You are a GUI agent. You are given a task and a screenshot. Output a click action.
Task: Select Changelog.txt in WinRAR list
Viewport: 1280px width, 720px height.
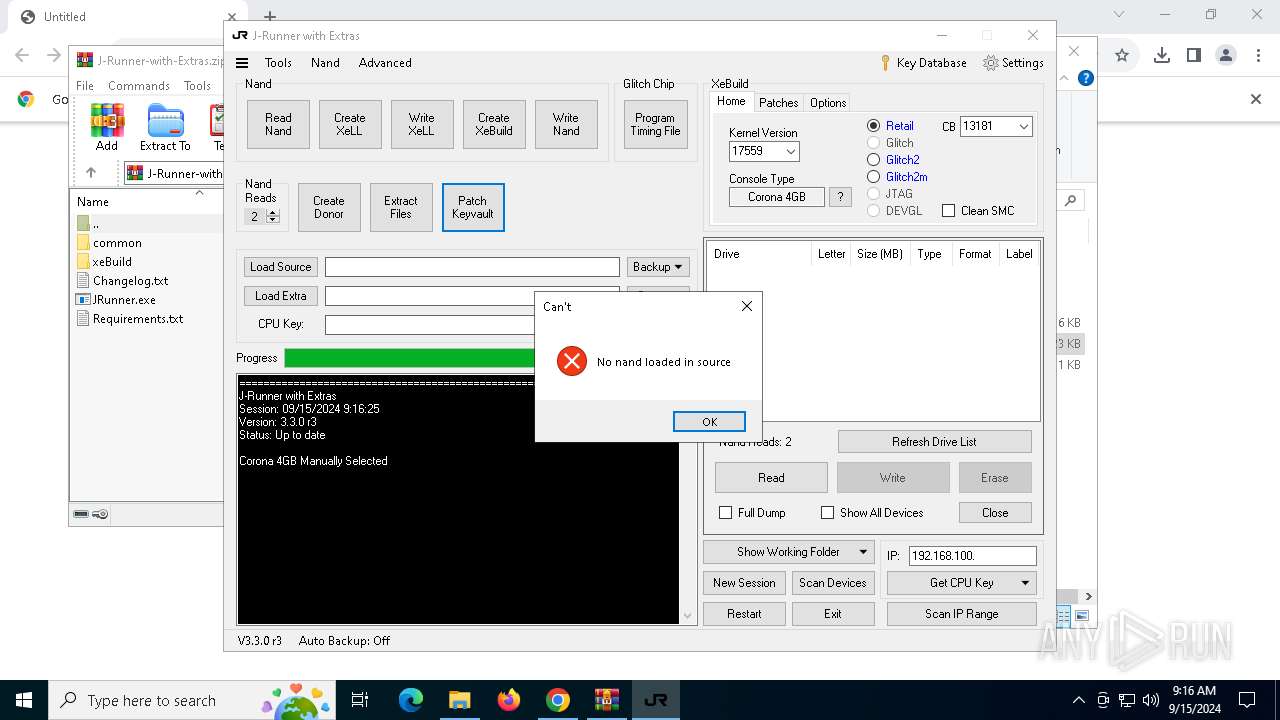click(x=130, y=281)
